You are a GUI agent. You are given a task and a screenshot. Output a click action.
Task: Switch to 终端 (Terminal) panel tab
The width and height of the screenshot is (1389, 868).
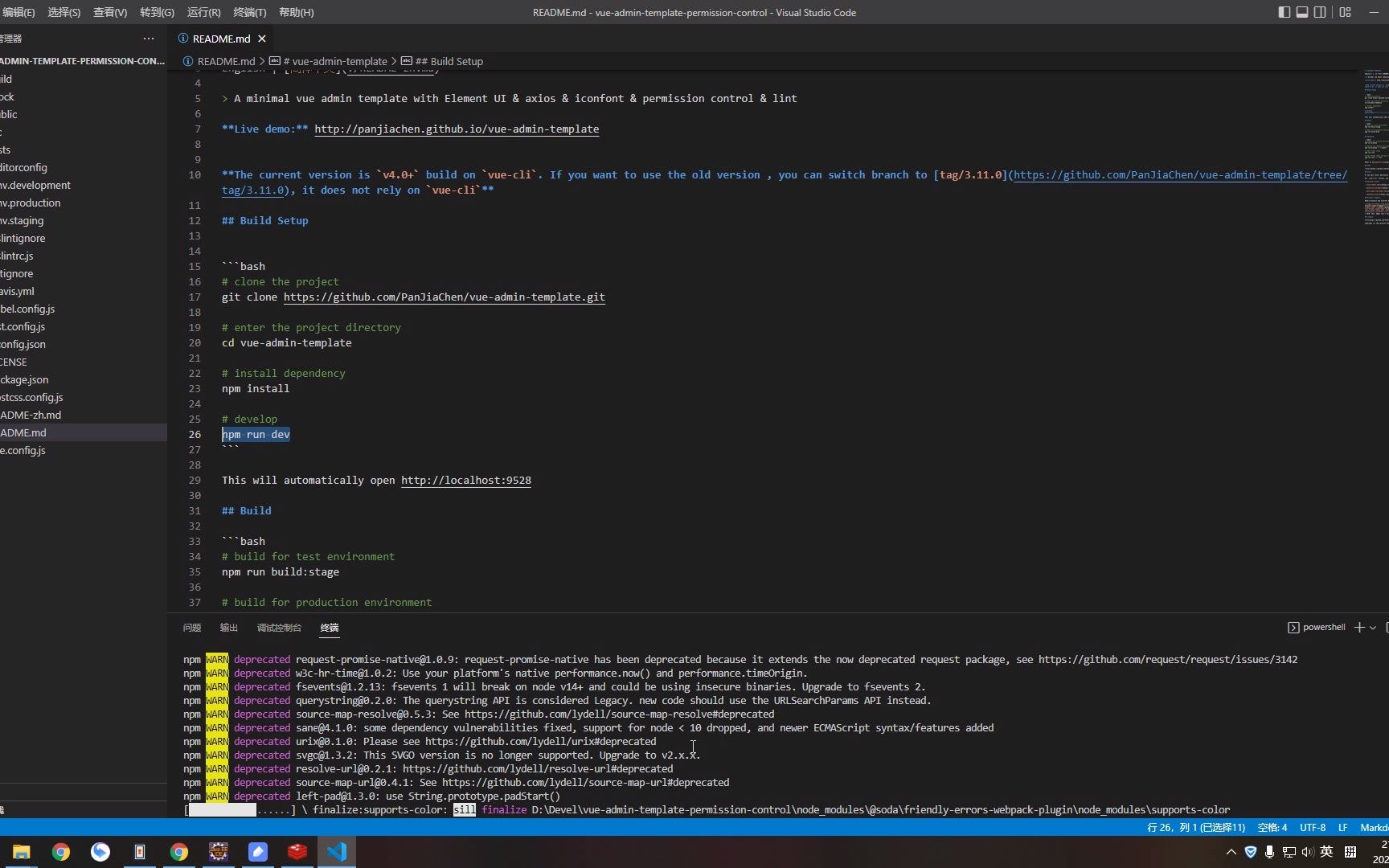click(x=330, y=628)
